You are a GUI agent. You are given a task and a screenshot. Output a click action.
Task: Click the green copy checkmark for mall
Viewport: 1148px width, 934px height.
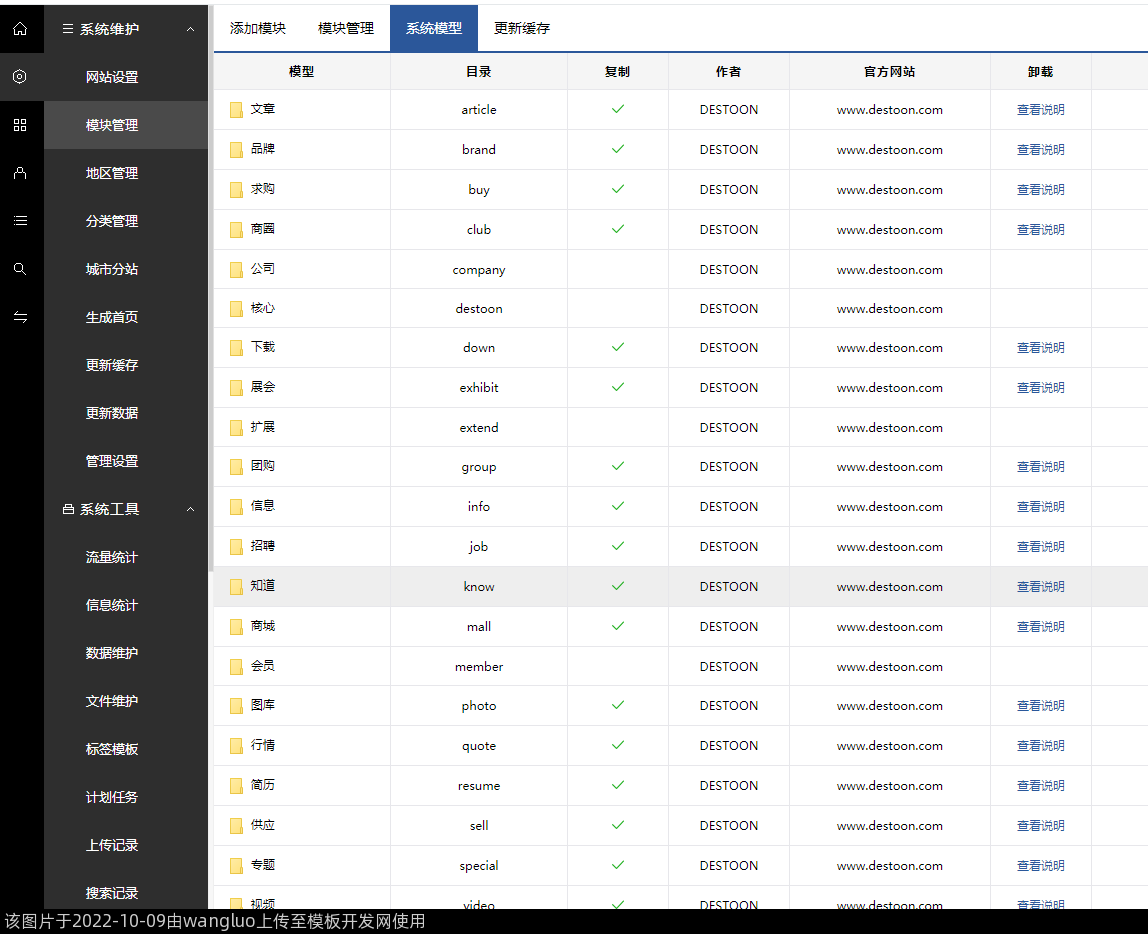pyautogui.click(x=618, y=626)
